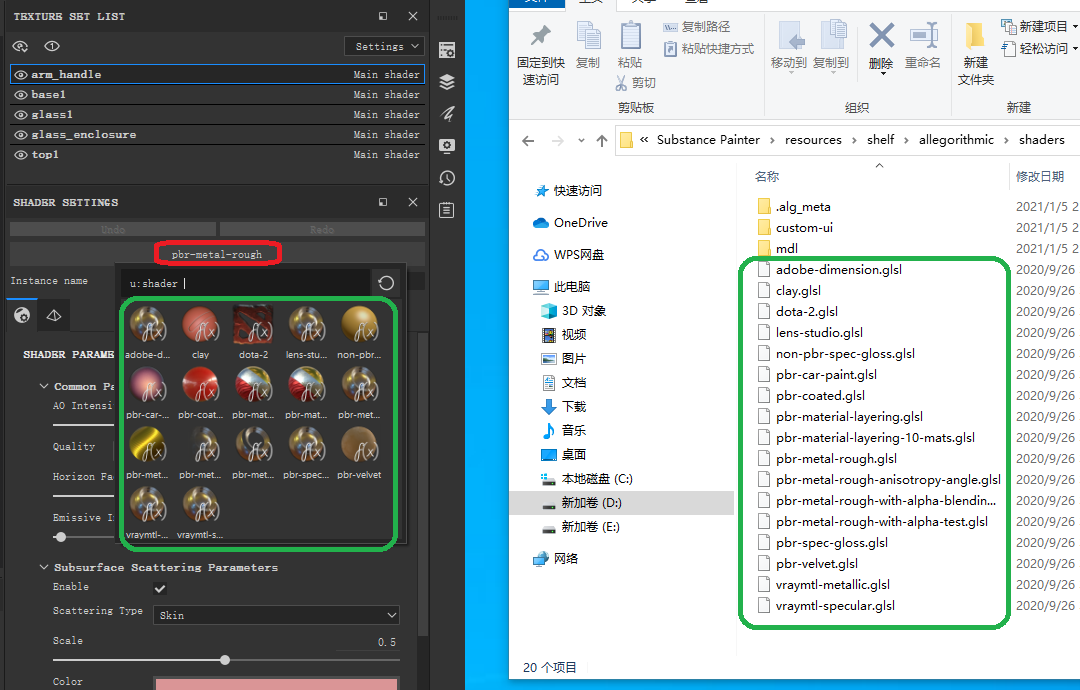Screen dimensions: 1080x690
Task: Hide the glass_enclosure texture set
Action: [22, 134]
